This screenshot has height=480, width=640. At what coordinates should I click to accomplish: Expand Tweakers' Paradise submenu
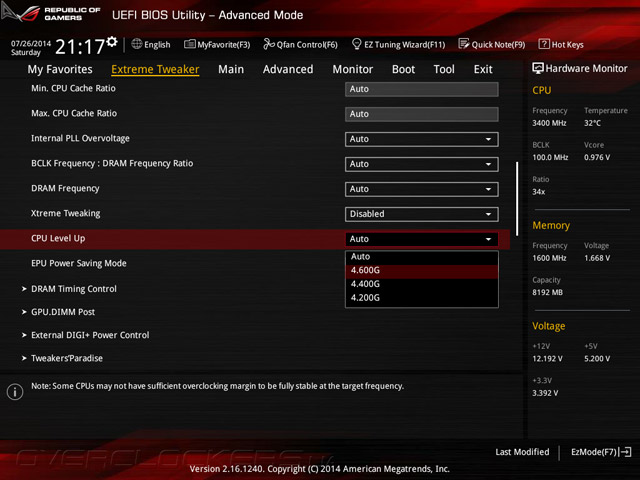click(x=62, y=358)
